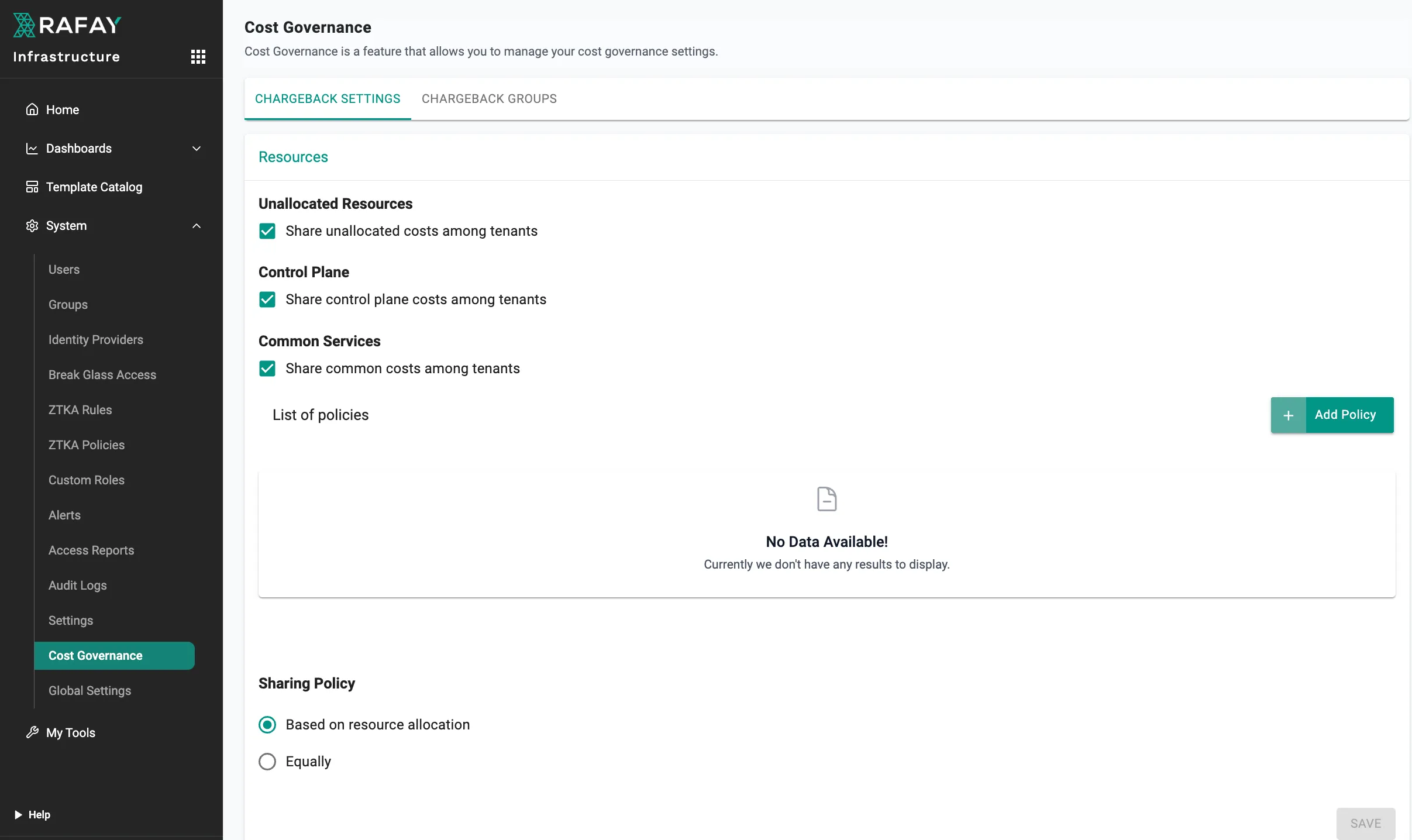Uncheck Share common costs among tenants
The image size is (1412, 840).
pos(267,369)
